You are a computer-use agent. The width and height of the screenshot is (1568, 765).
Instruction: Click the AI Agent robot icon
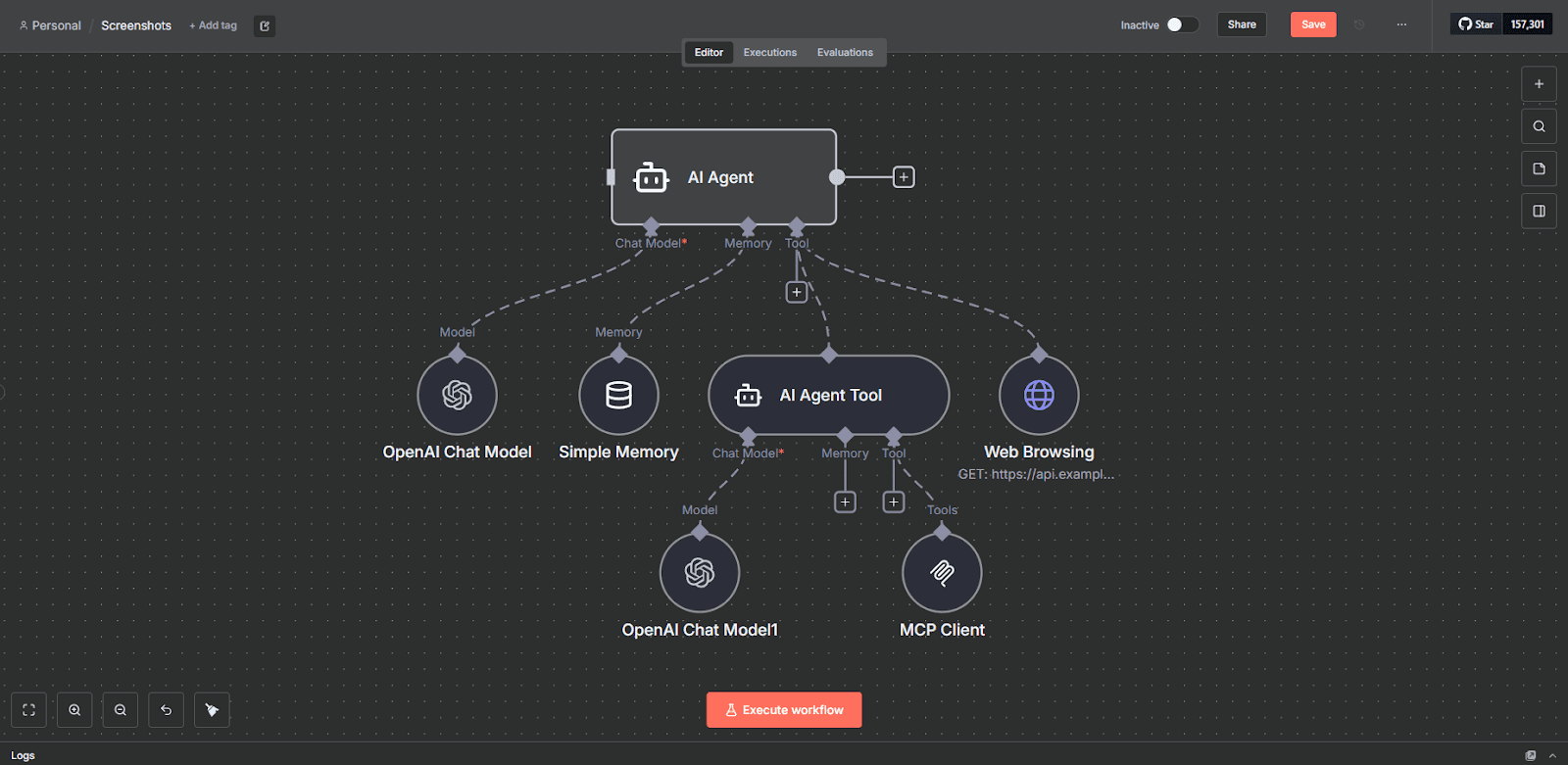[651, 178]
